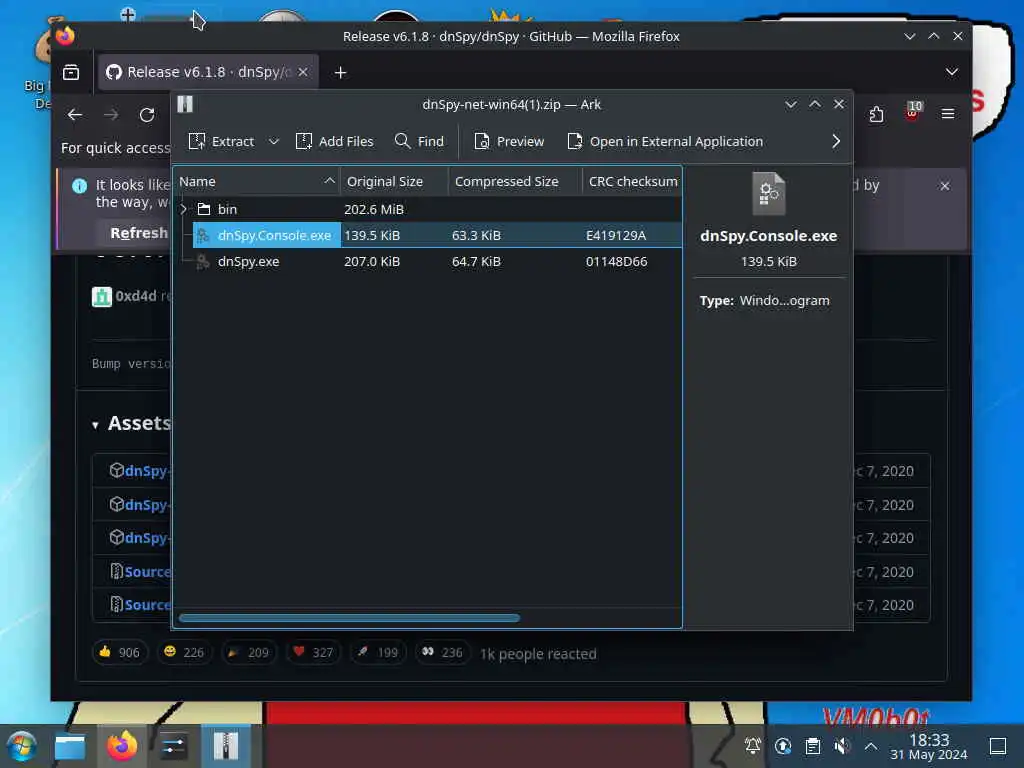This screenshot has width=1024, height=768.
Task: Click Ark archive icon in taskbar
Action: point(226,746)
